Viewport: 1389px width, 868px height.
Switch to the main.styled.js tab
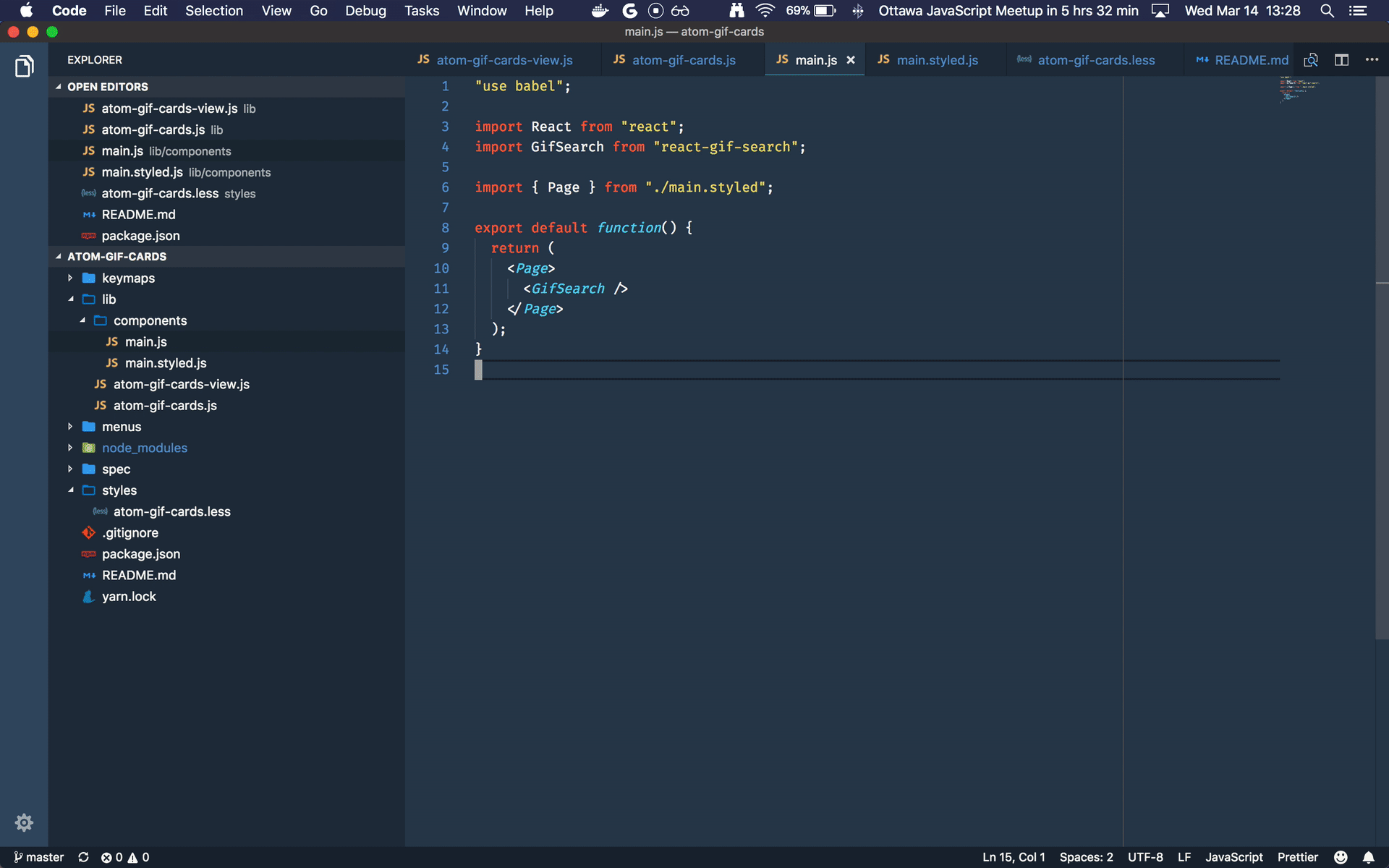[x=936, y=60]
